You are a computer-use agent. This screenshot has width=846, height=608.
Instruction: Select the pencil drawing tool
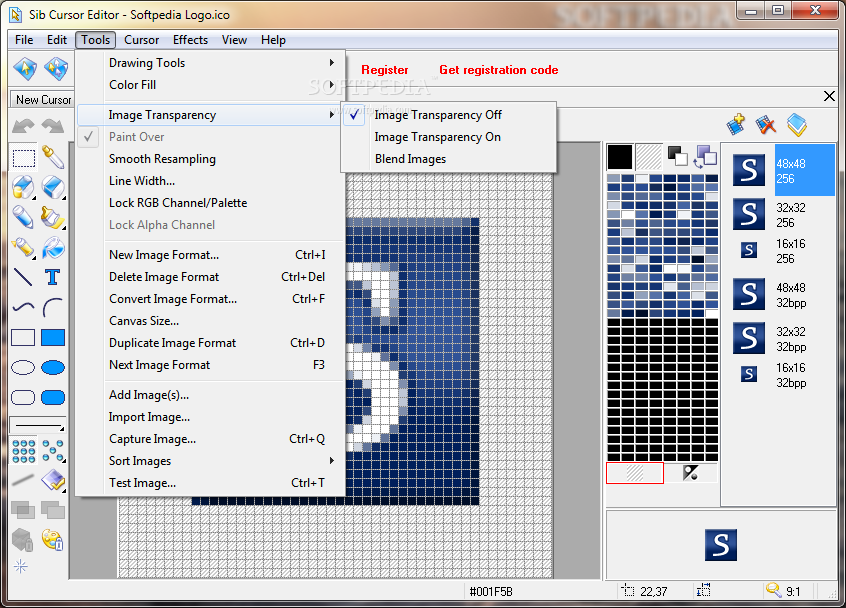23,217
